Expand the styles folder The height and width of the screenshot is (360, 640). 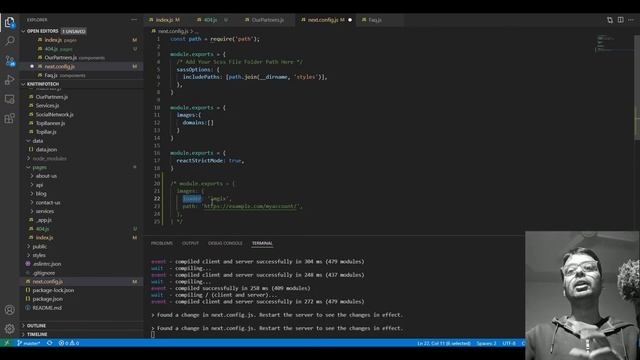point(28,255)
